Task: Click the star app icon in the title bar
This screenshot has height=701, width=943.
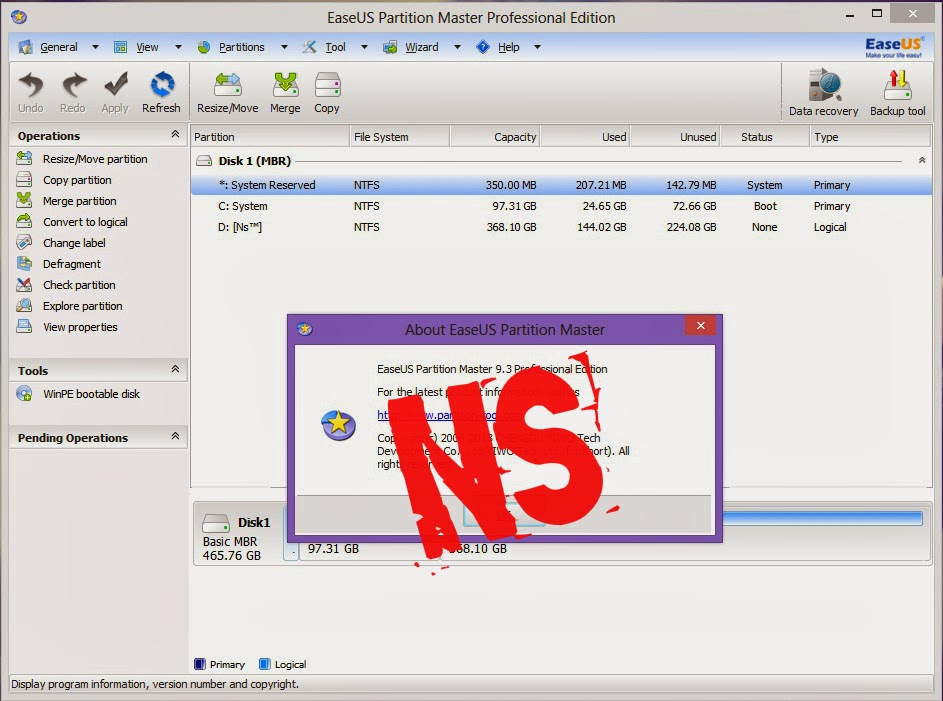Action: pyautogui.click(x=19, y=16)
